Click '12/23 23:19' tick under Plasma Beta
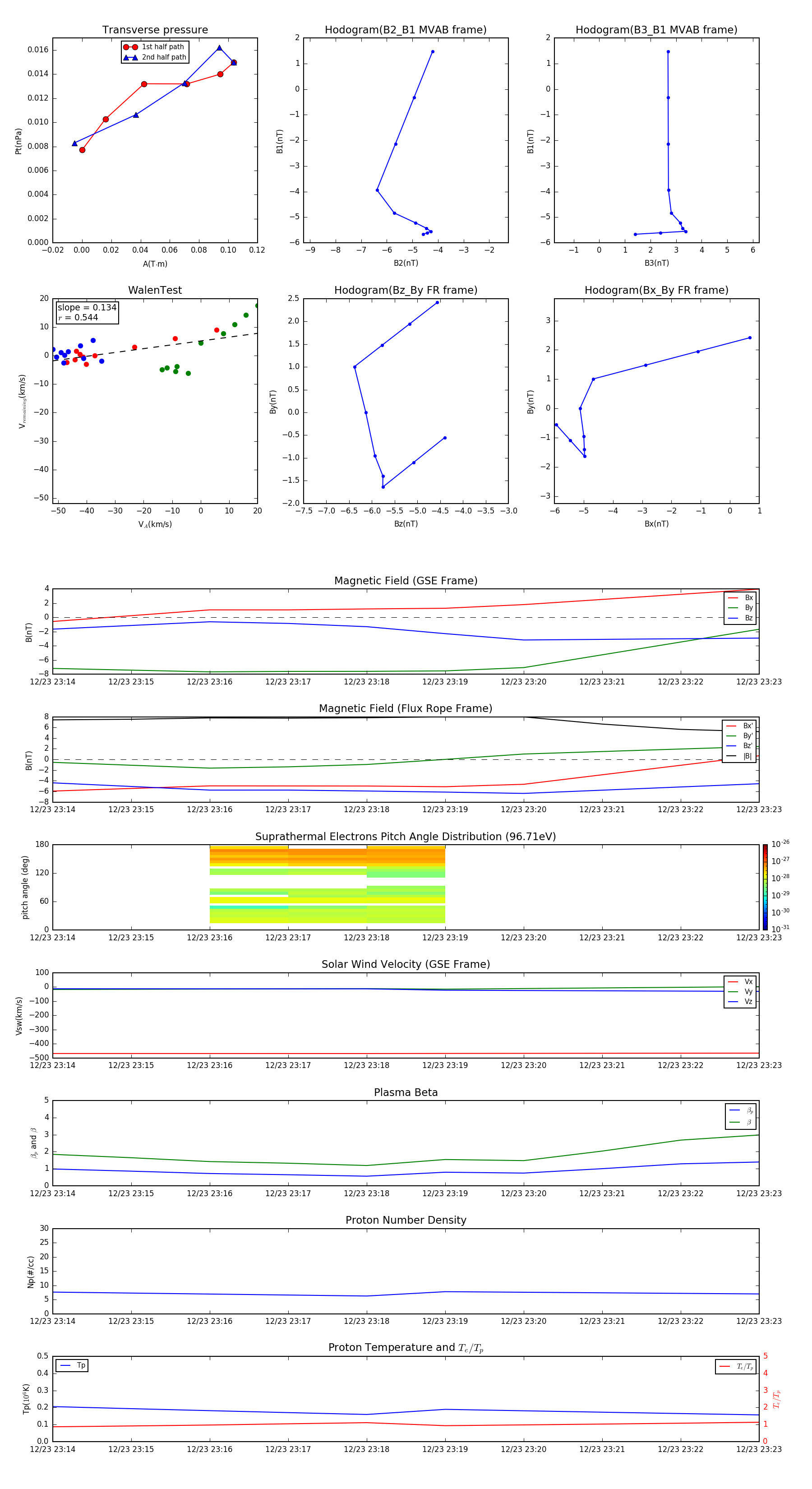The width and height of the screenshot is (812, 1489). [445, 1193]
